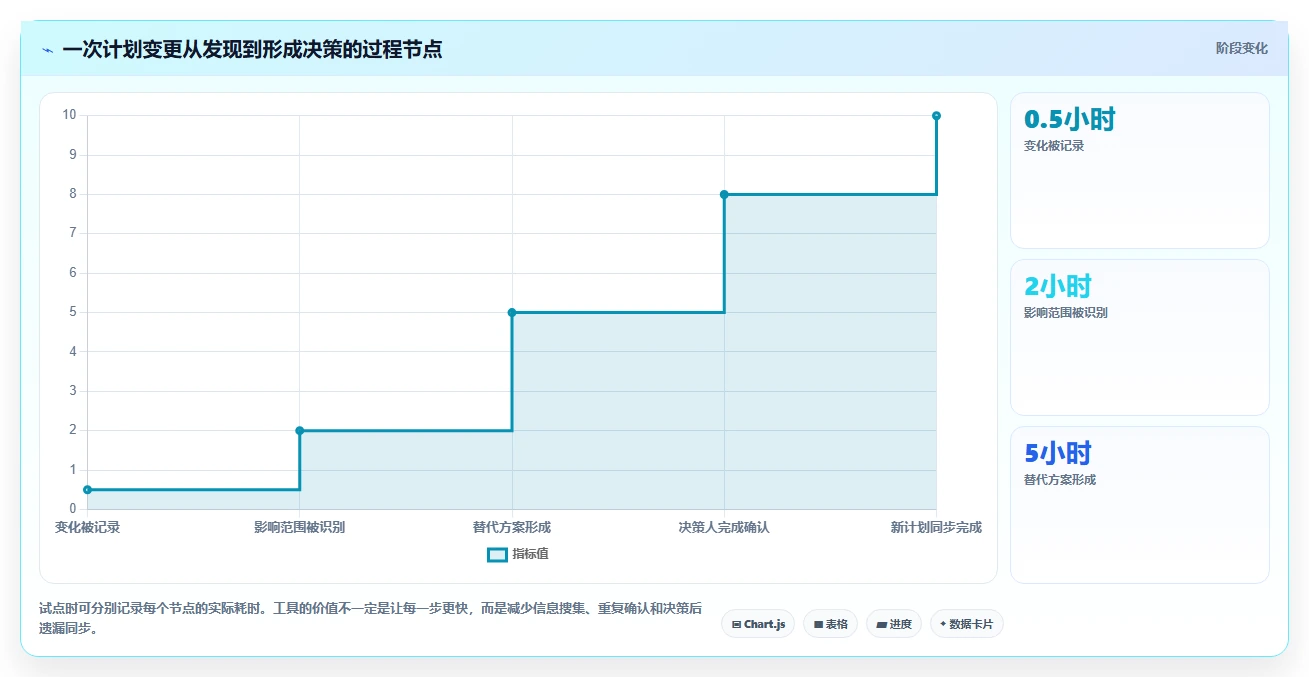Click the data point at 新计划同步完成
1309x677 pixels.
936,116
